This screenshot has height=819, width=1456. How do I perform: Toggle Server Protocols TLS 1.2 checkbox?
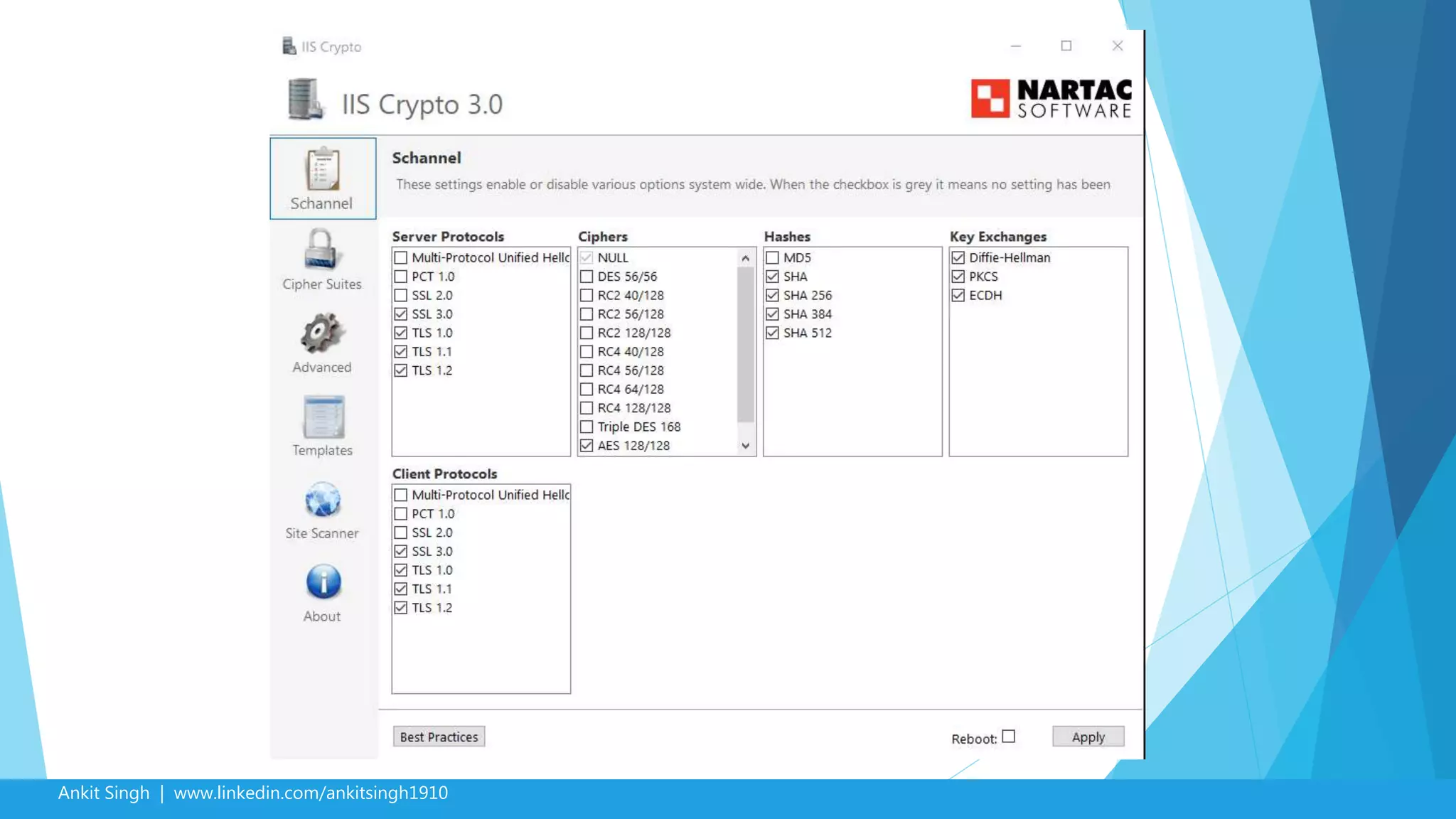[401, 370]
